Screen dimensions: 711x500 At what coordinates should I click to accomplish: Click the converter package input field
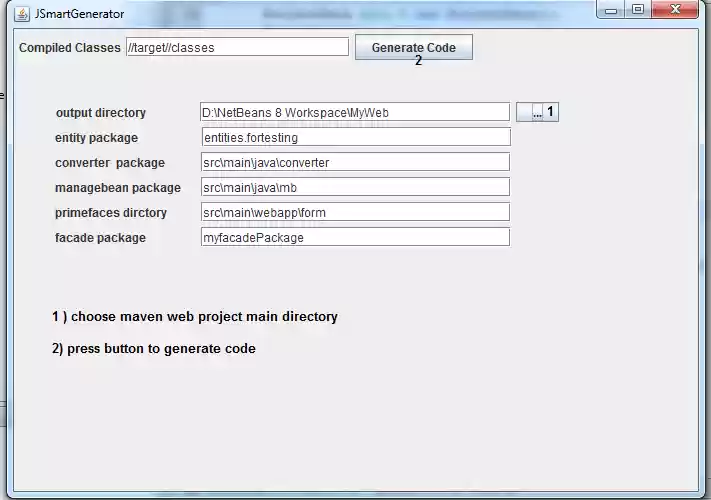point(356,162)
